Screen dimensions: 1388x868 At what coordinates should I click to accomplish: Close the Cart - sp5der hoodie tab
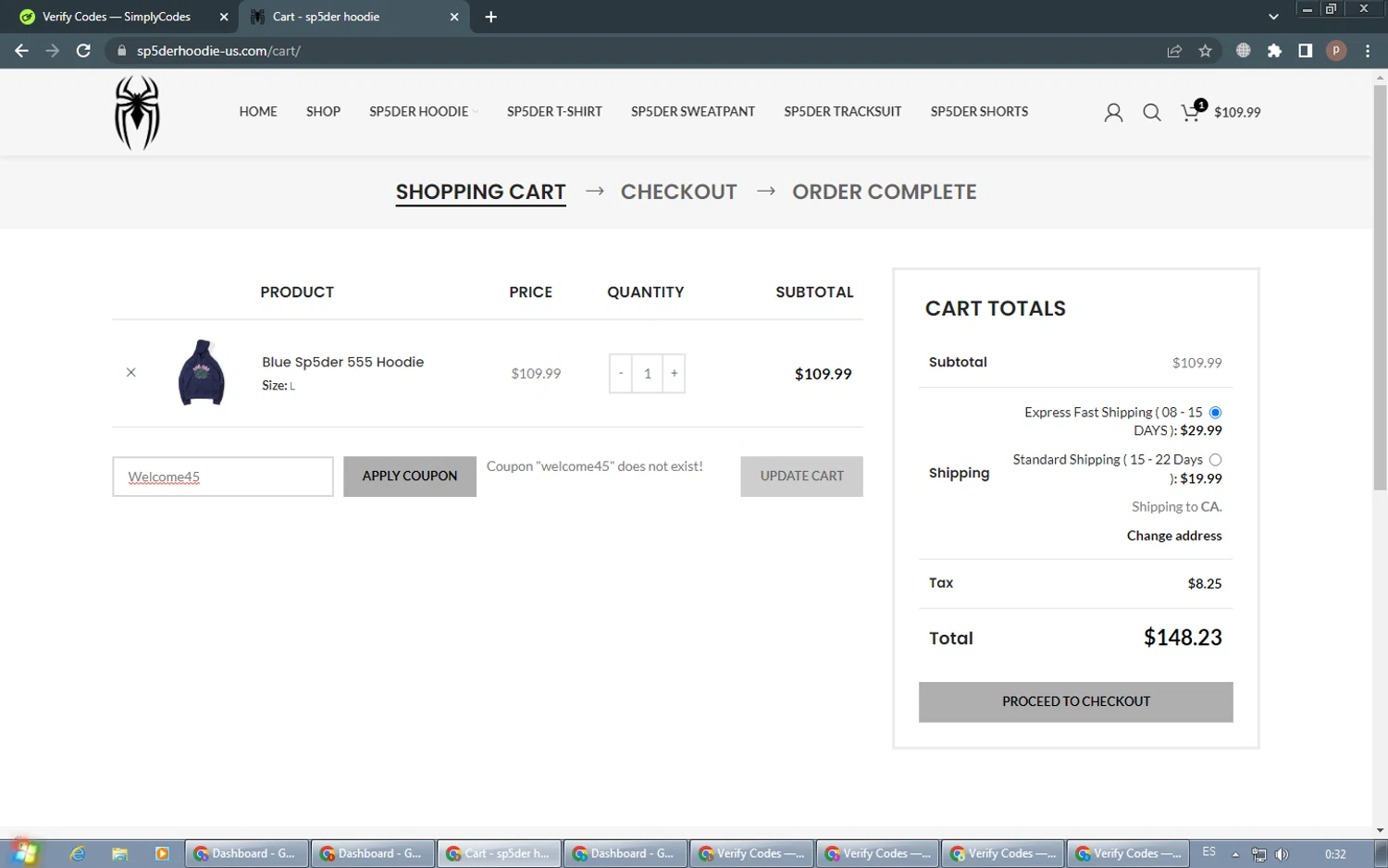454,17
